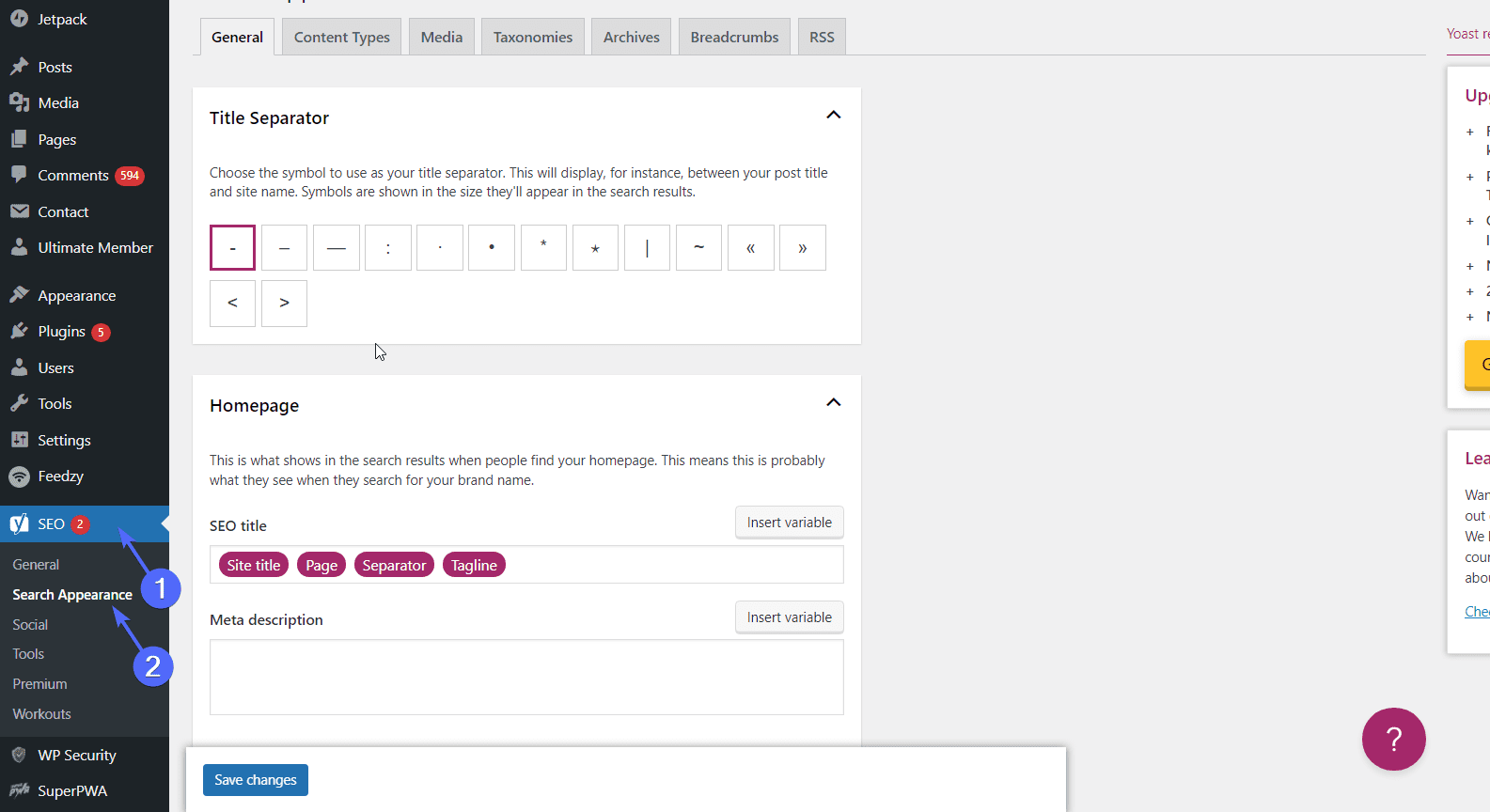Select the less-than < separator
The image size is (1490, 812).
click(x=232, y=304)
